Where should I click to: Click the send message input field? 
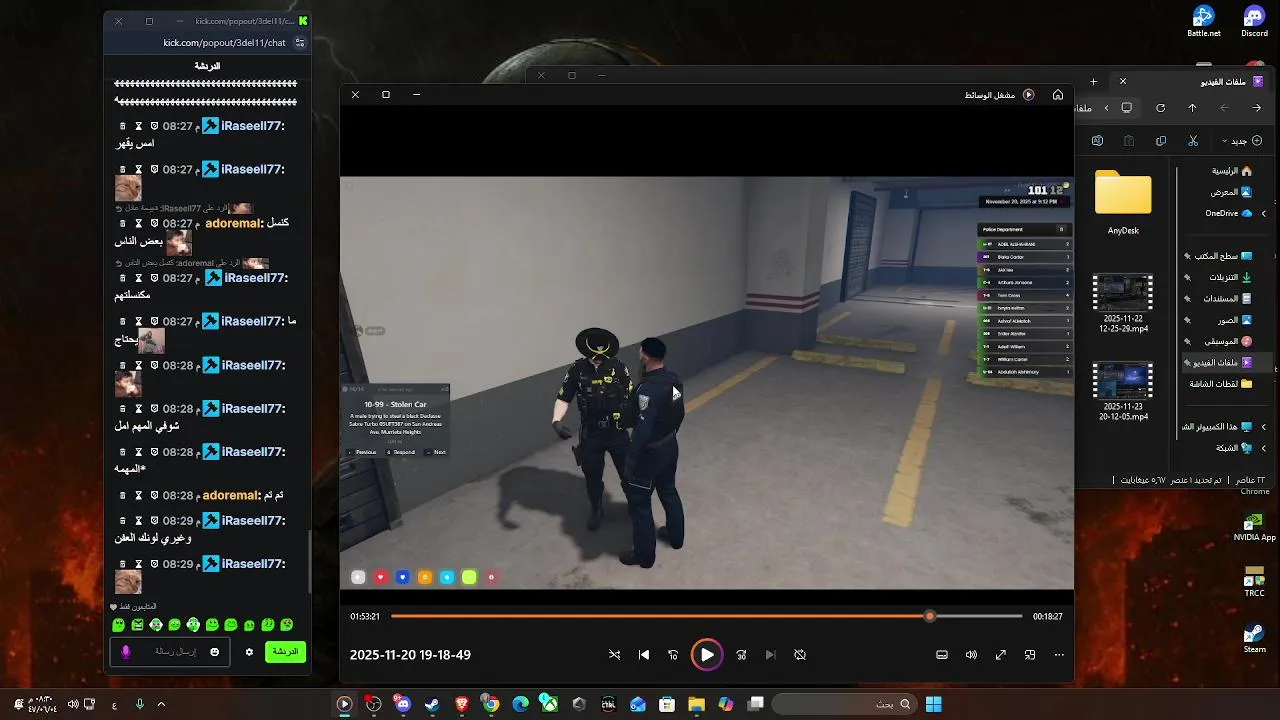coord(169,652)
